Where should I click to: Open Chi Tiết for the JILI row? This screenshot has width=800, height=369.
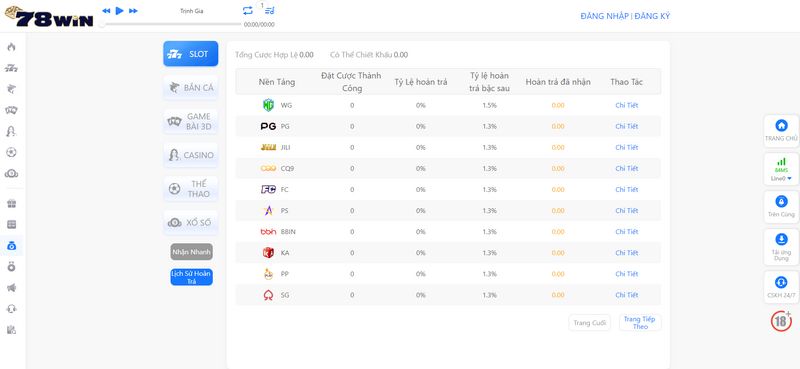coord(627,147)
